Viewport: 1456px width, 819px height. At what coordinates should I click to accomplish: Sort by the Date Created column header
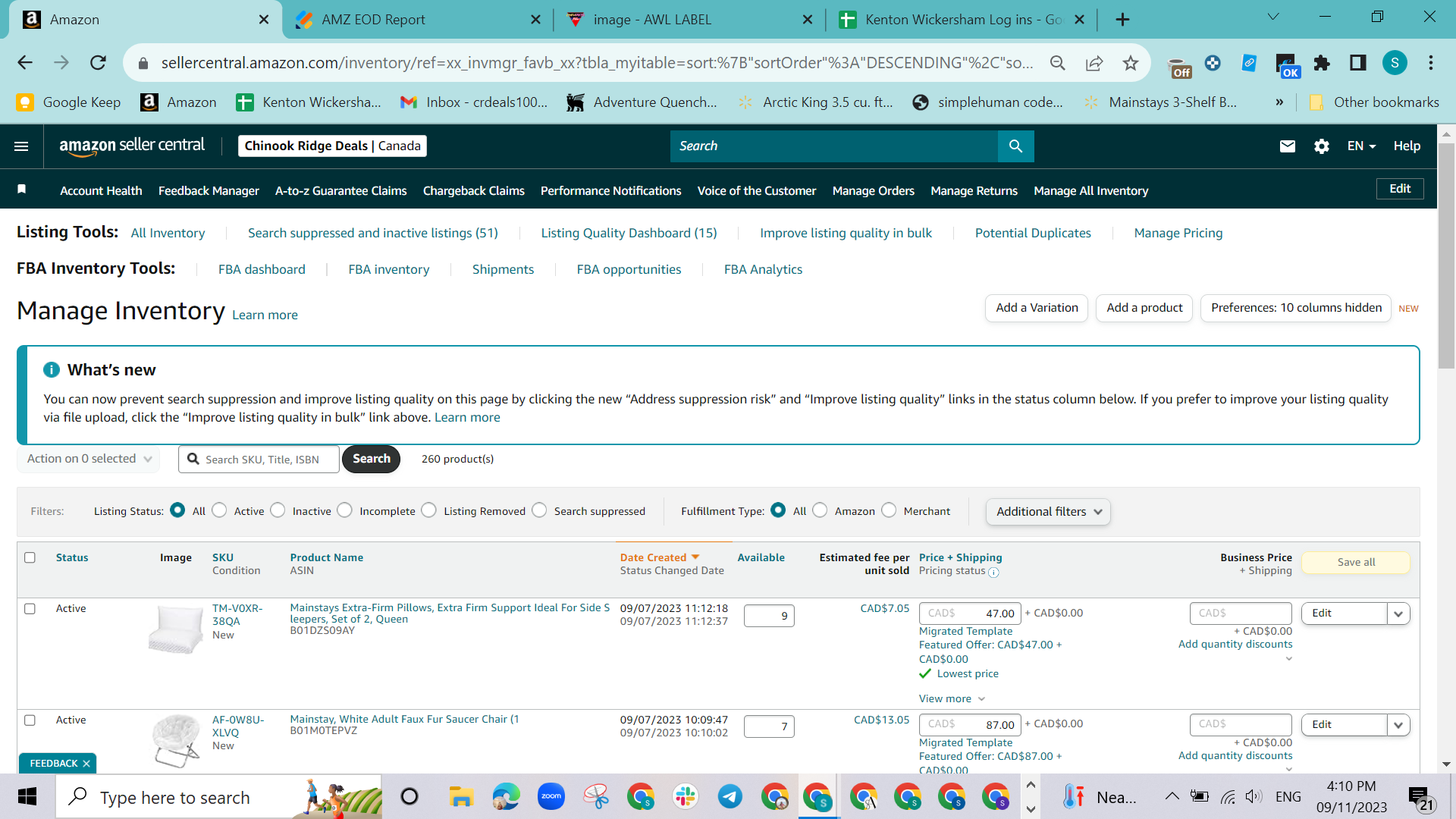coord(659,557)
